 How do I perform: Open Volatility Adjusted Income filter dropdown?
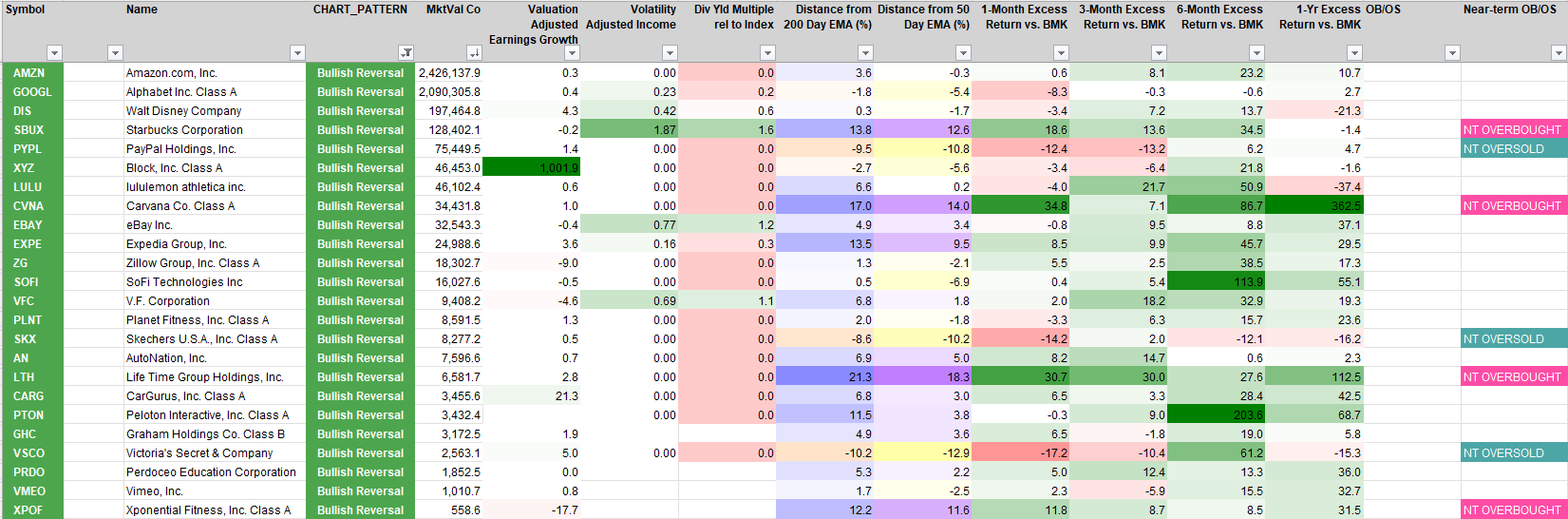coord(670,53)
